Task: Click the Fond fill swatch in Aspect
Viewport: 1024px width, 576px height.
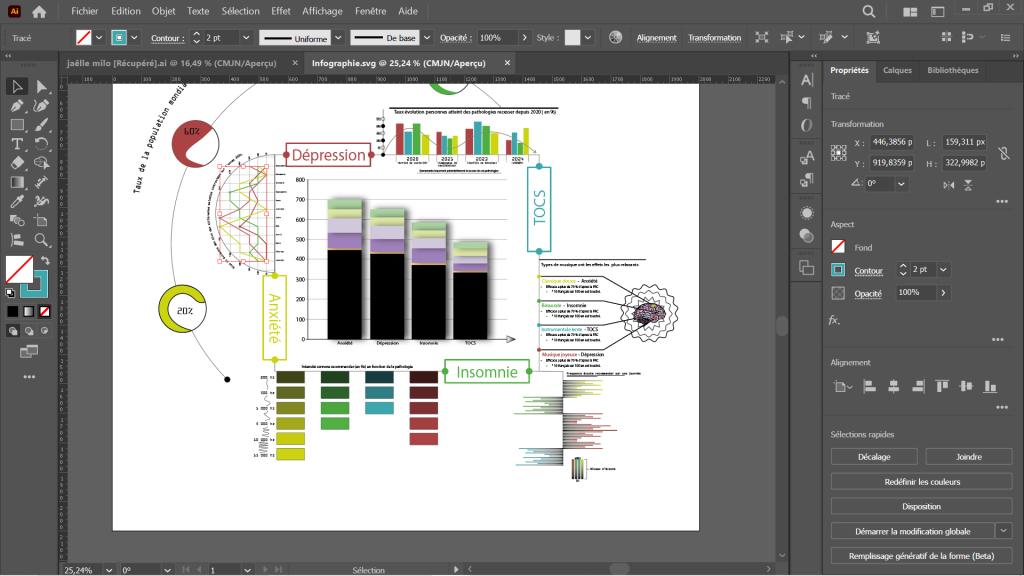Action: coord(838,246)
